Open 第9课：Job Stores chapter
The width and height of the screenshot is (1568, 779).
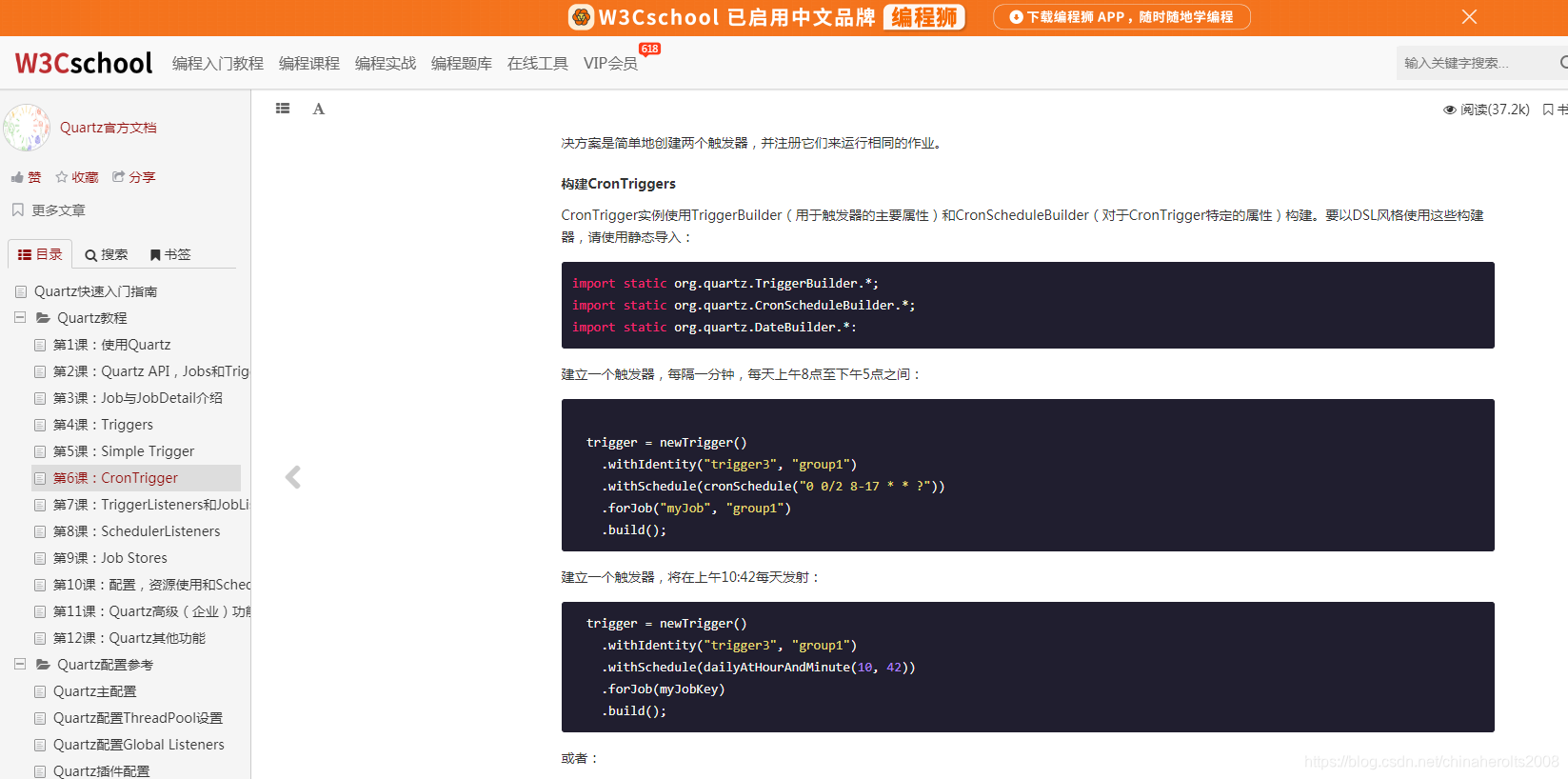110,558
